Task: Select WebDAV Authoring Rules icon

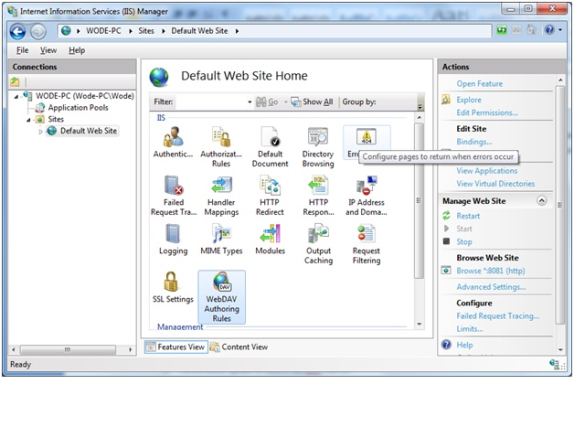Action: 221,297
